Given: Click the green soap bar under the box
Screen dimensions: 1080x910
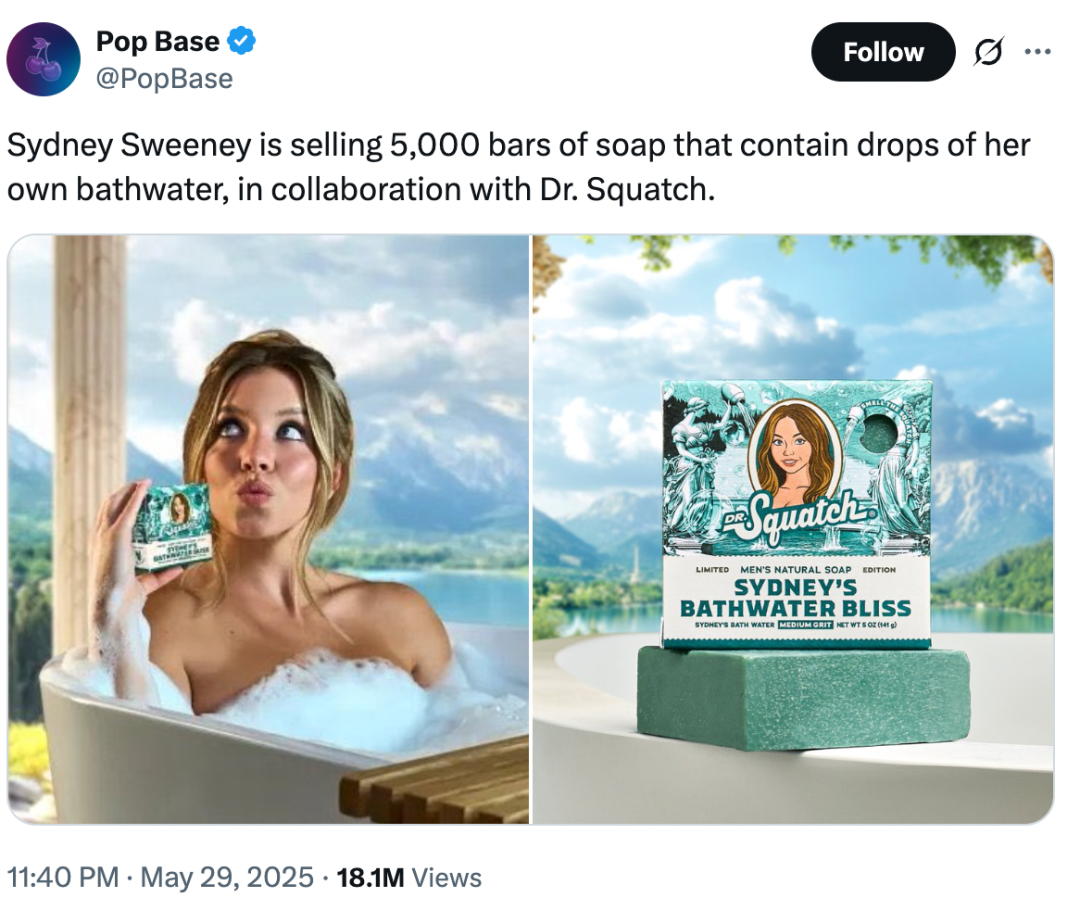Looking at the screenshot, I should point(803,698).
